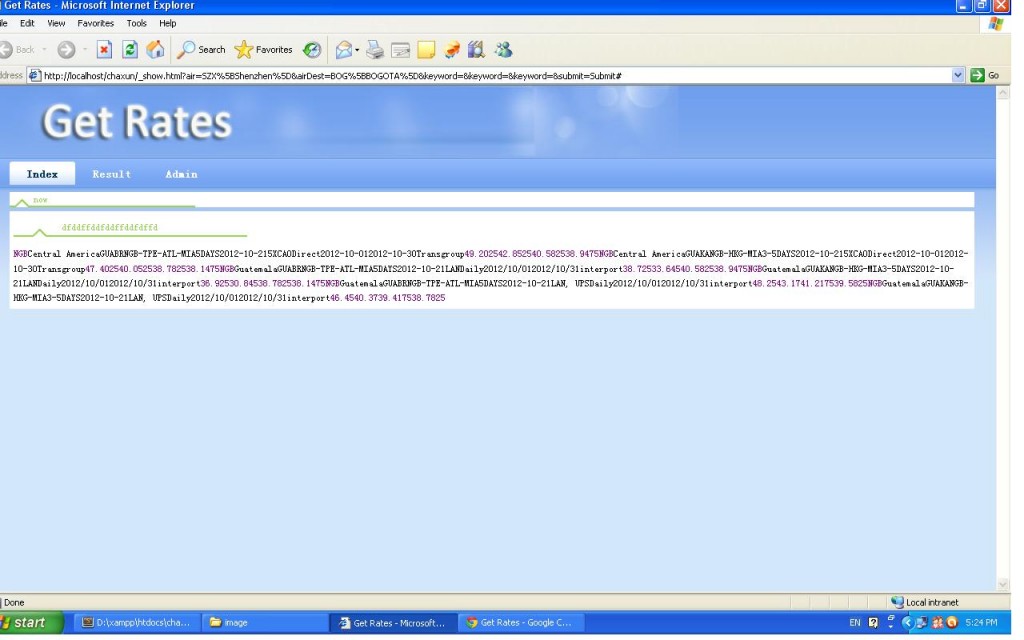Click the page icon in the address bar

click(35, 76)
